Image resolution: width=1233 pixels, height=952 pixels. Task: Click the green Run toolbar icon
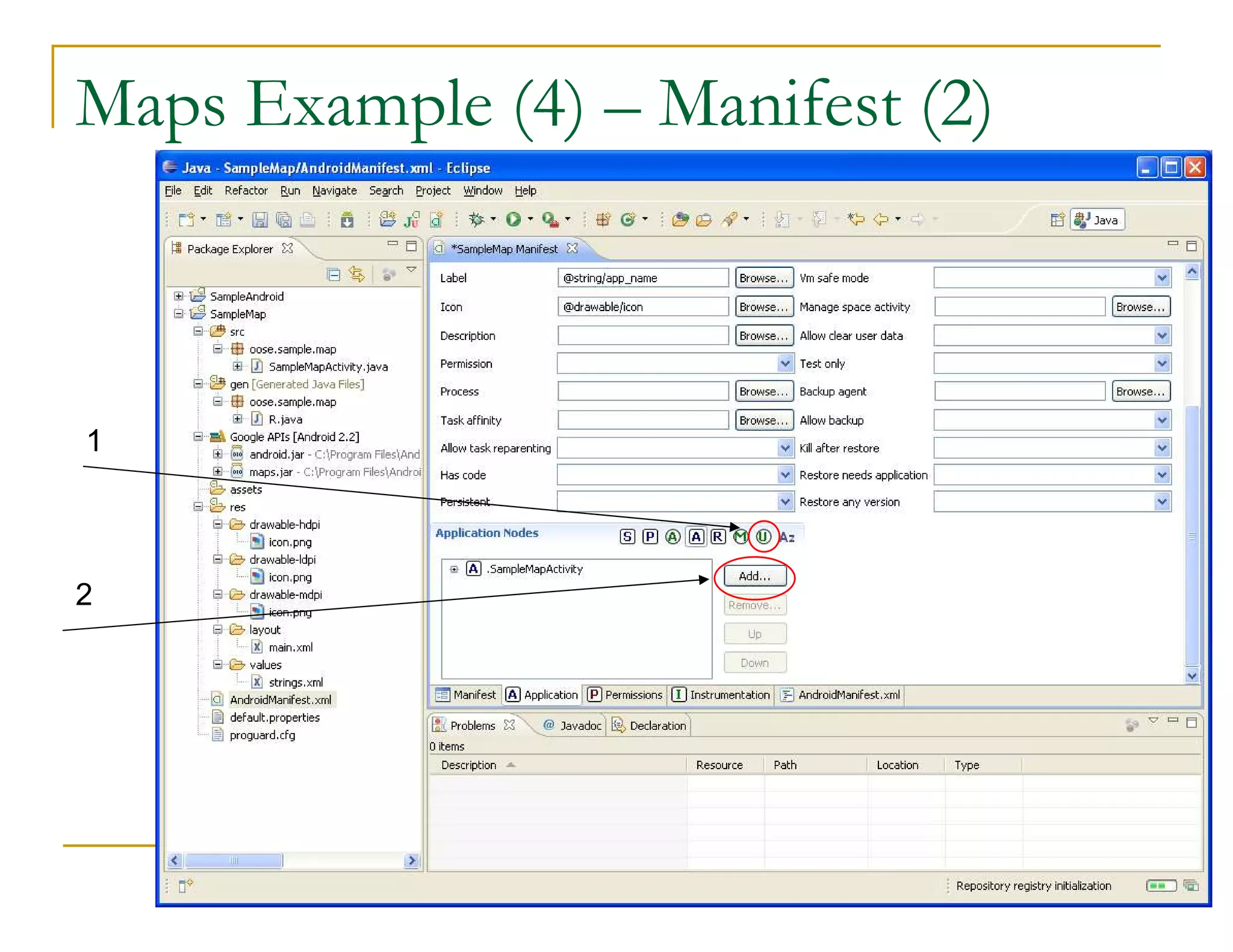click(514, 219)
